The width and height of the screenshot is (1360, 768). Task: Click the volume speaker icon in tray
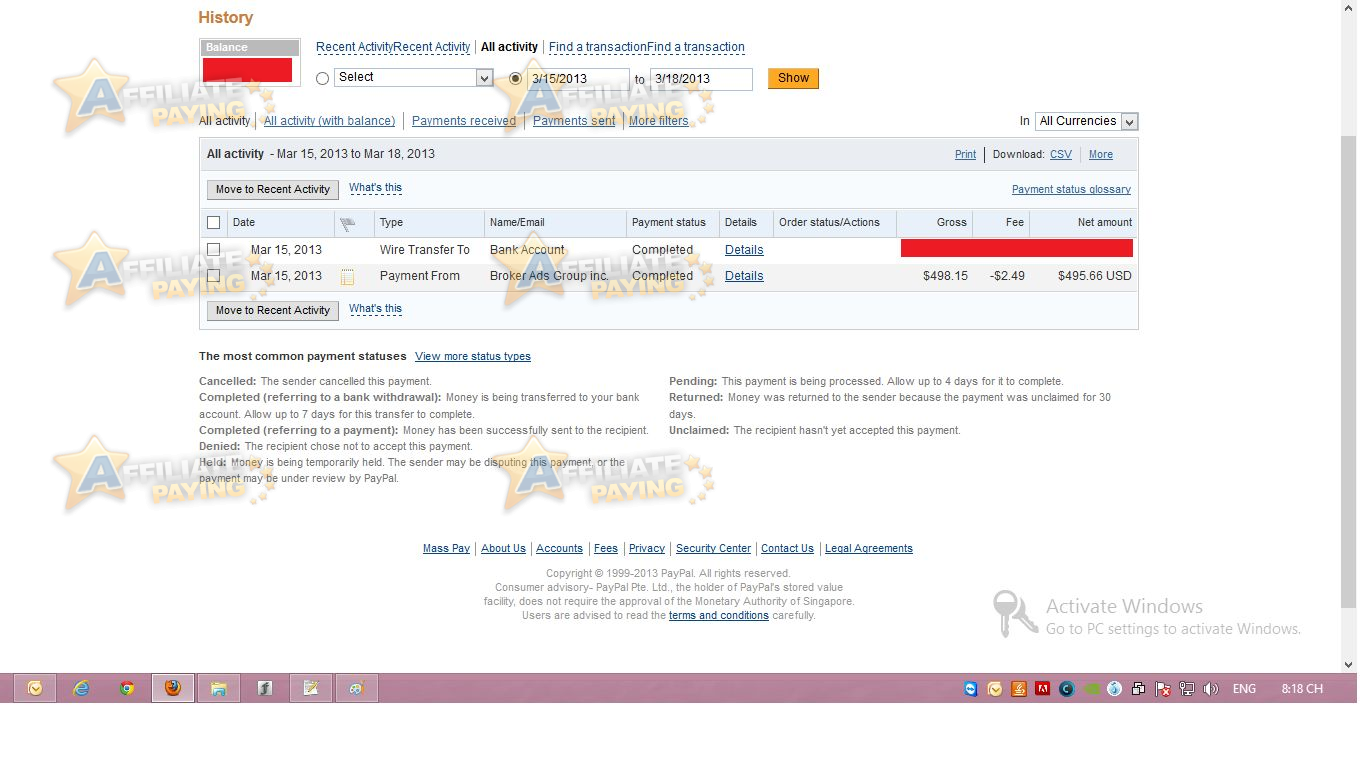1211,689
